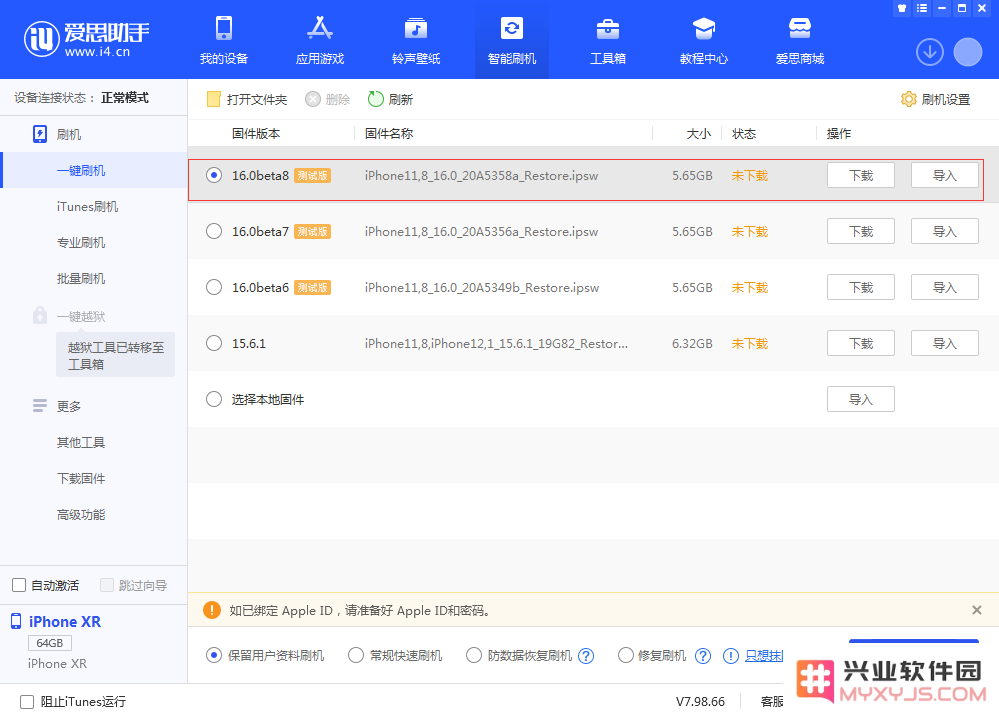Choose 常规快速刷机 option
999x718 pixels.
356,656
